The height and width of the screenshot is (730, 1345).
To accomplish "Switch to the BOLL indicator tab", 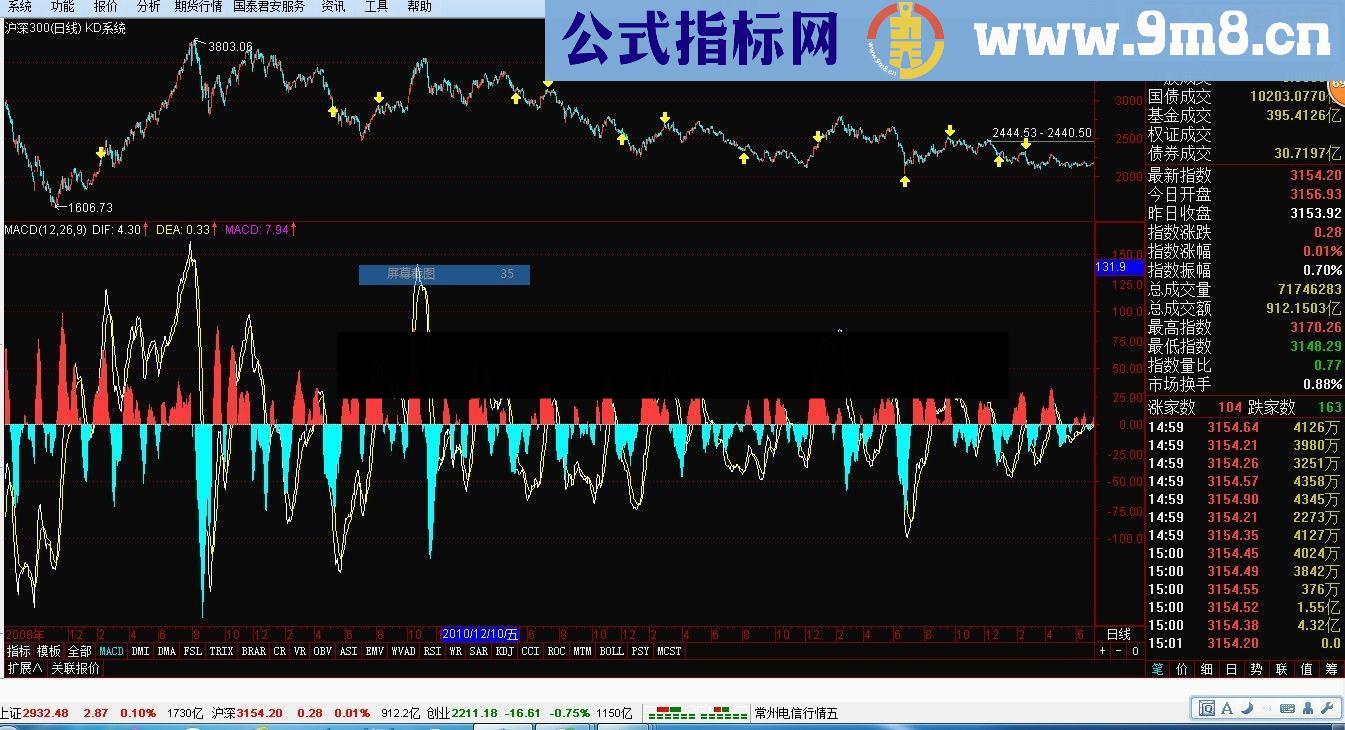I will click(x=611, y=651).
